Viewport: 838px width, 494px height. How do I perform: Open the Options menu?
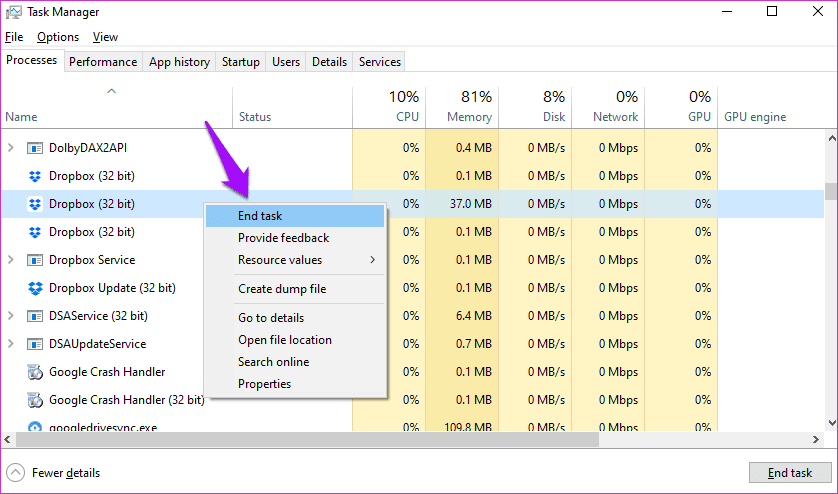(58, 37)
